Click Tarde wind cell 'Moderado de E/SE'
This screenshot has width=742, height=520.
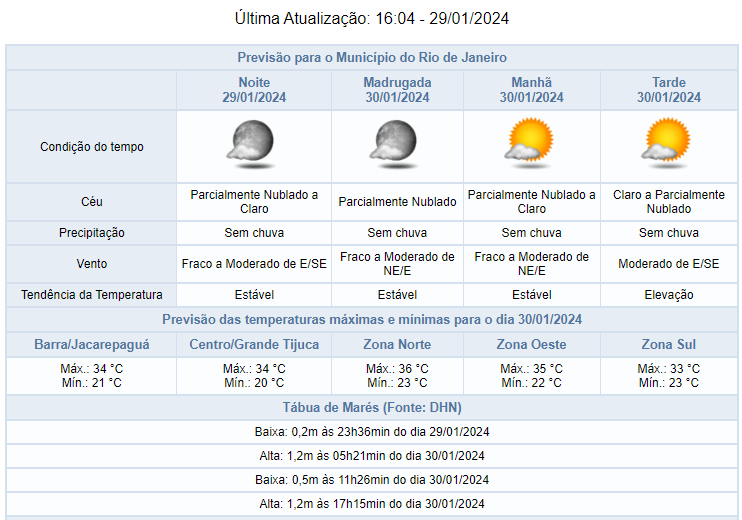tap(669, 264)
